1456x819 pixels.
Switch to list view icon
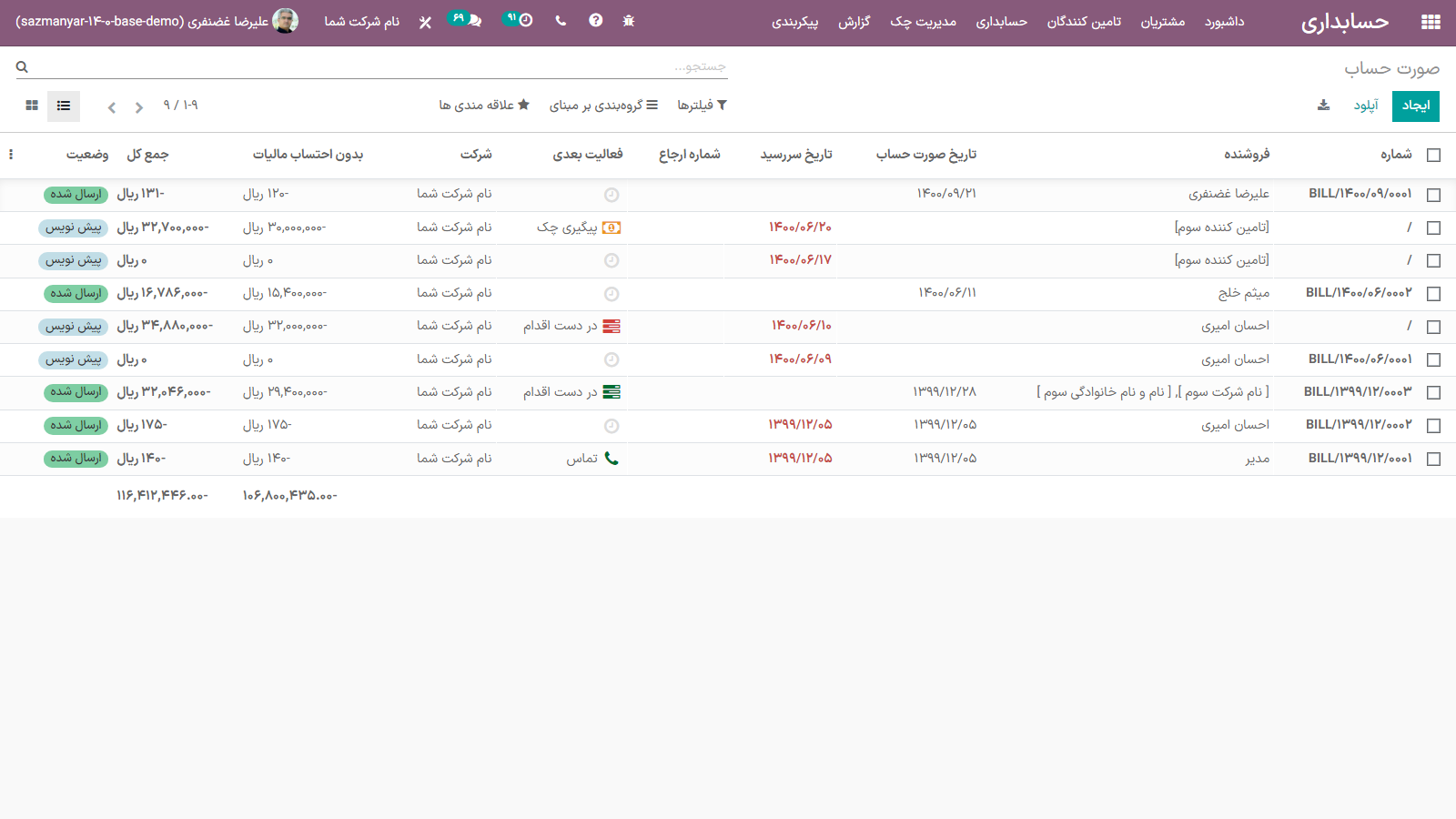coord(64,106)
